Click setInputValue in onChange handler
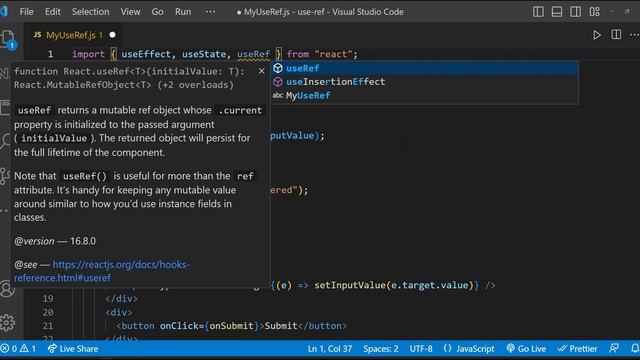This screenshot has width=640, height=360. (350, 285)
